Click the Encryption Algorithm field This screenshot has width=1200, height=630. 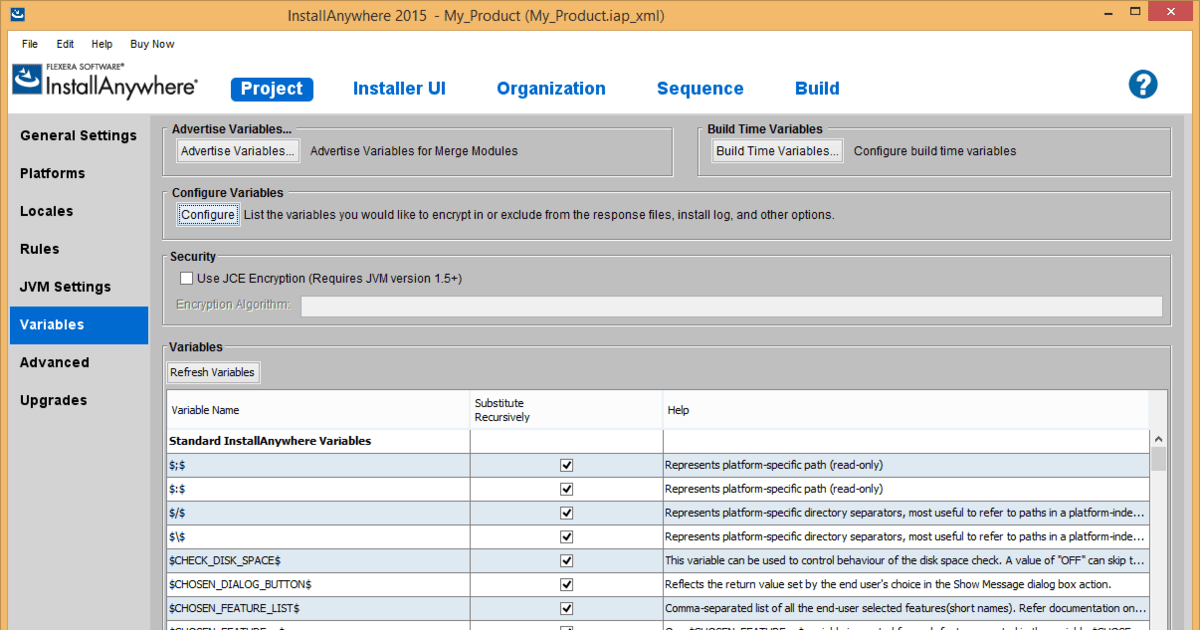[x=731, y=306]
